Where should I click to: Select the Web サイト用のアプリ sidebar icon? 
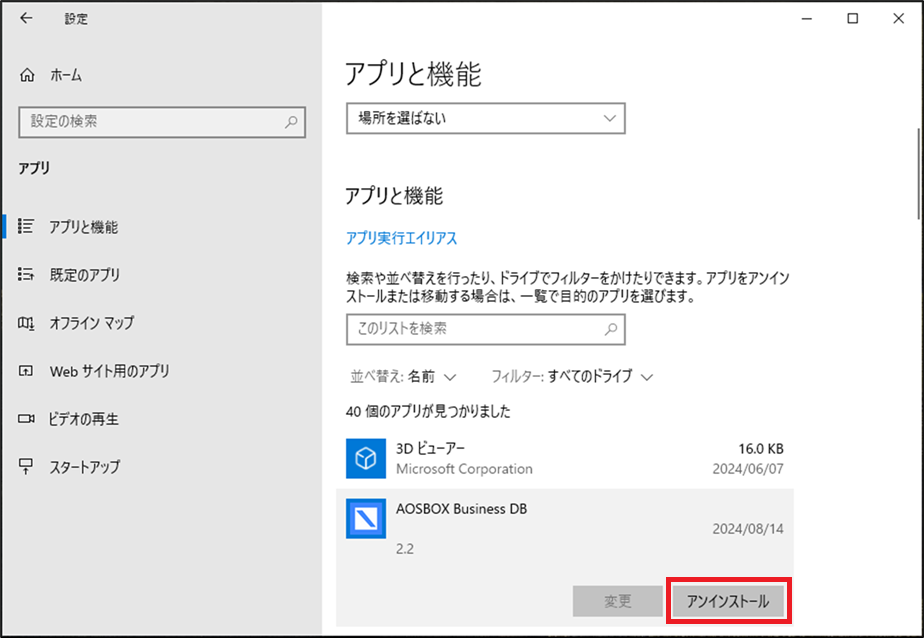pos(26,371)
